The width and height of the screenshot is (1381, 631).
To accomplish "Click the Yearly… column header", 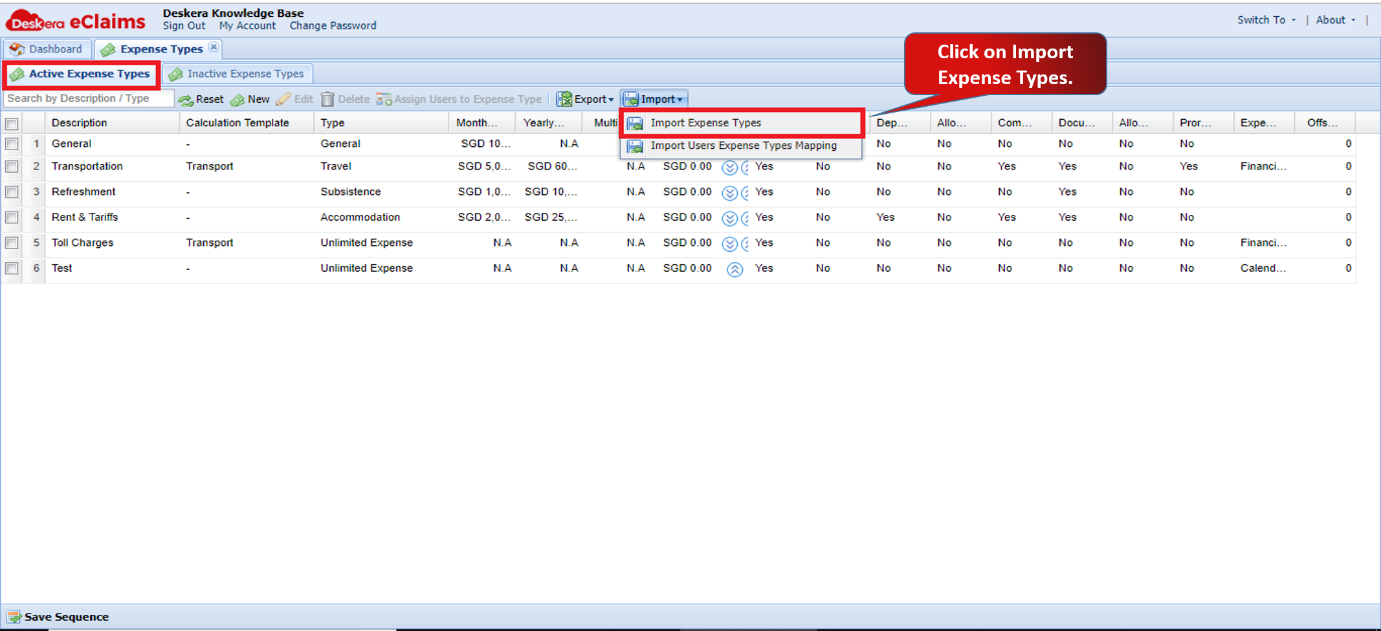I will click(x=549, y=123).
